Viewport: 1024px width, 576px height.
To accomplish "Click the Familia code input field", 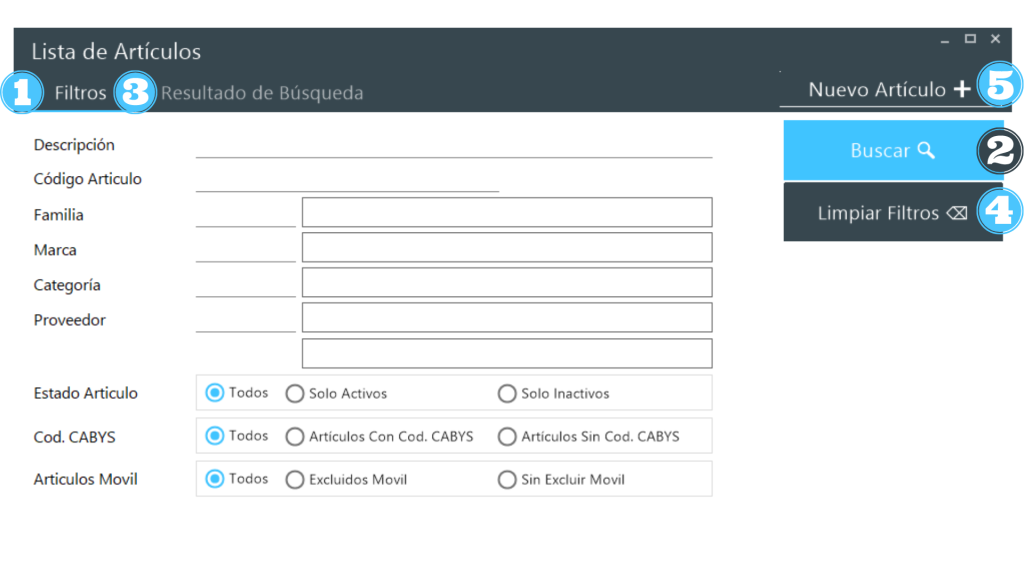I will click(245, 215).
